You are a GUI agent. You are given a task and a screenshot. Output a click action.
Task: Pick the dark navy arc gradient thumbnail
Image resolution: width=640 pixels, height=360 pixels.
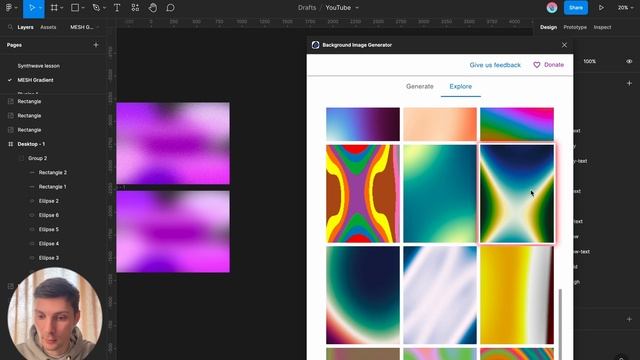[363, 295]
